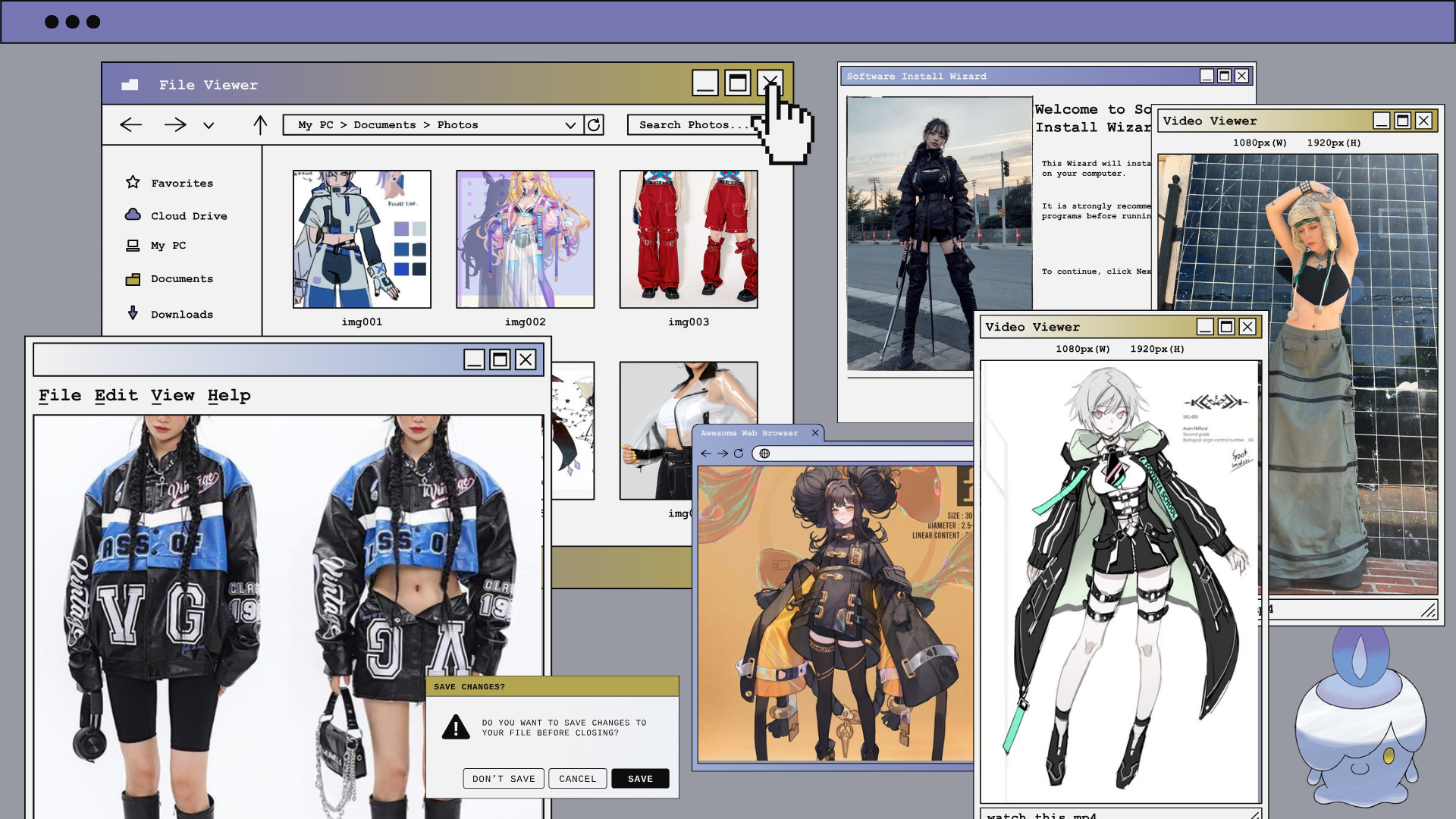Go up one folder level
This screenshot has width=1456, height=819.
260,124
